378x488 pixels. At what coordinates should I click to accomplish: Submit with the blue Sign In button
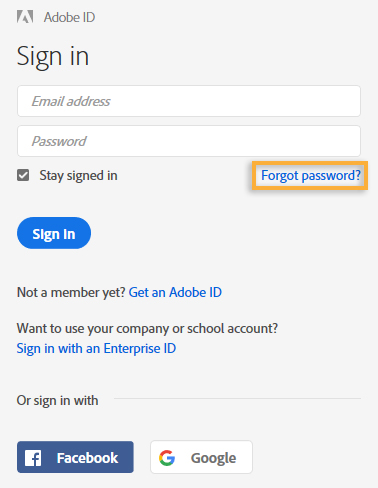tap(54, 233)
